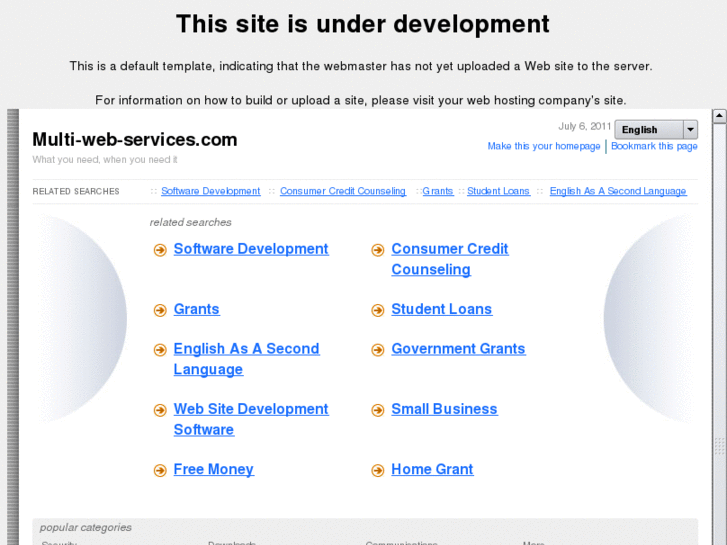Open the Small Business link
This screenshot has height=545, width=727.
(x=444, y=409)
